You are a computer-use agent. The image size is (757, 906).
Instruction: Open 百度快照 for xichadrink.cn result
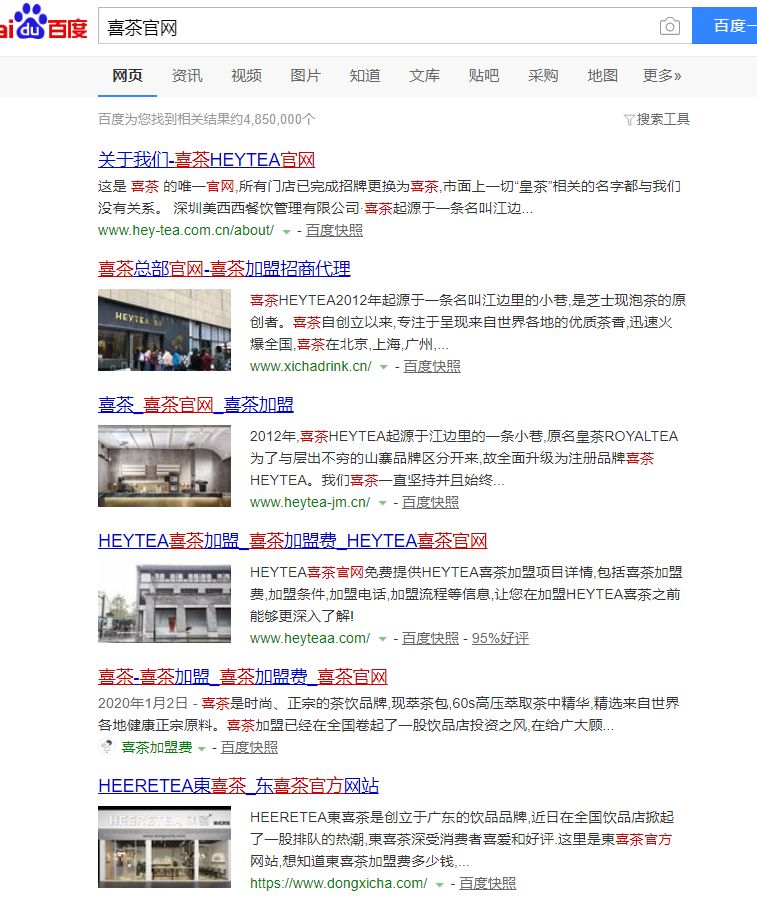(x=432, y=366)
